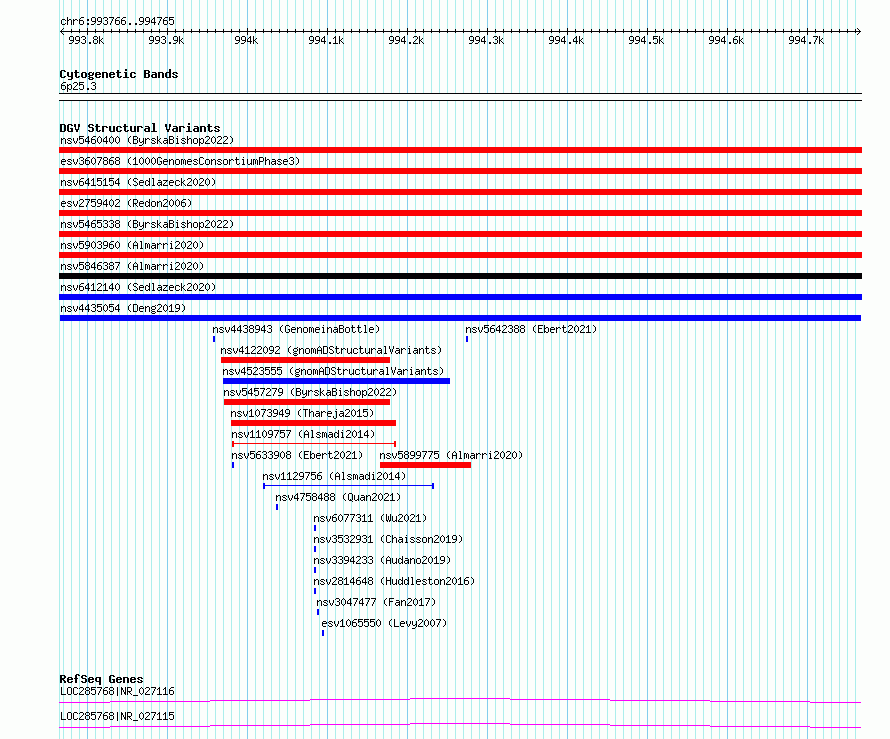890x739 pixels.
Task: Click the RefSeq Genes track title
Action: [101, 679]
